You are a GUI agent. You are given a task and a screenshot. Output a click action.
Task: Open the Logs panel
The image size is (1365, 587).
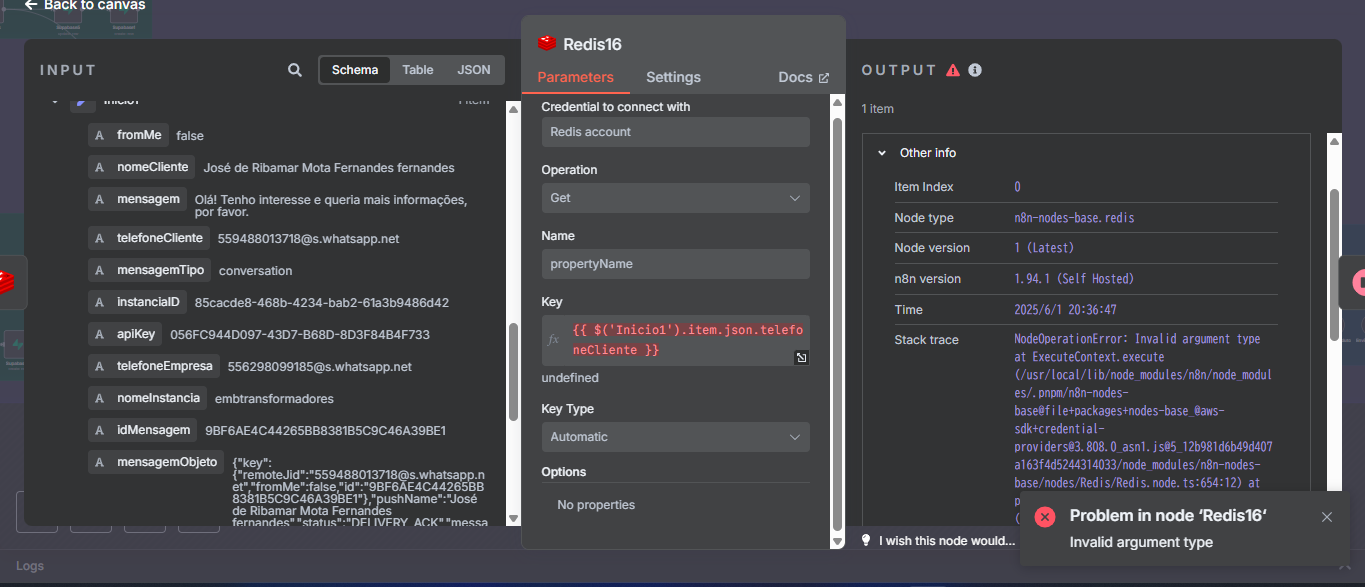(30, 566)
